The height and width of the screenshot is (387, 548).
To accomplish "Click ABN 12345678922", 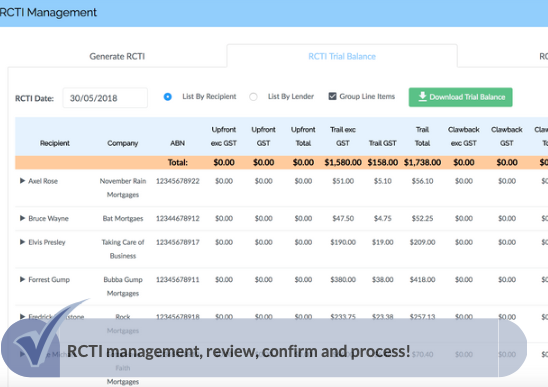I will 178,181.
